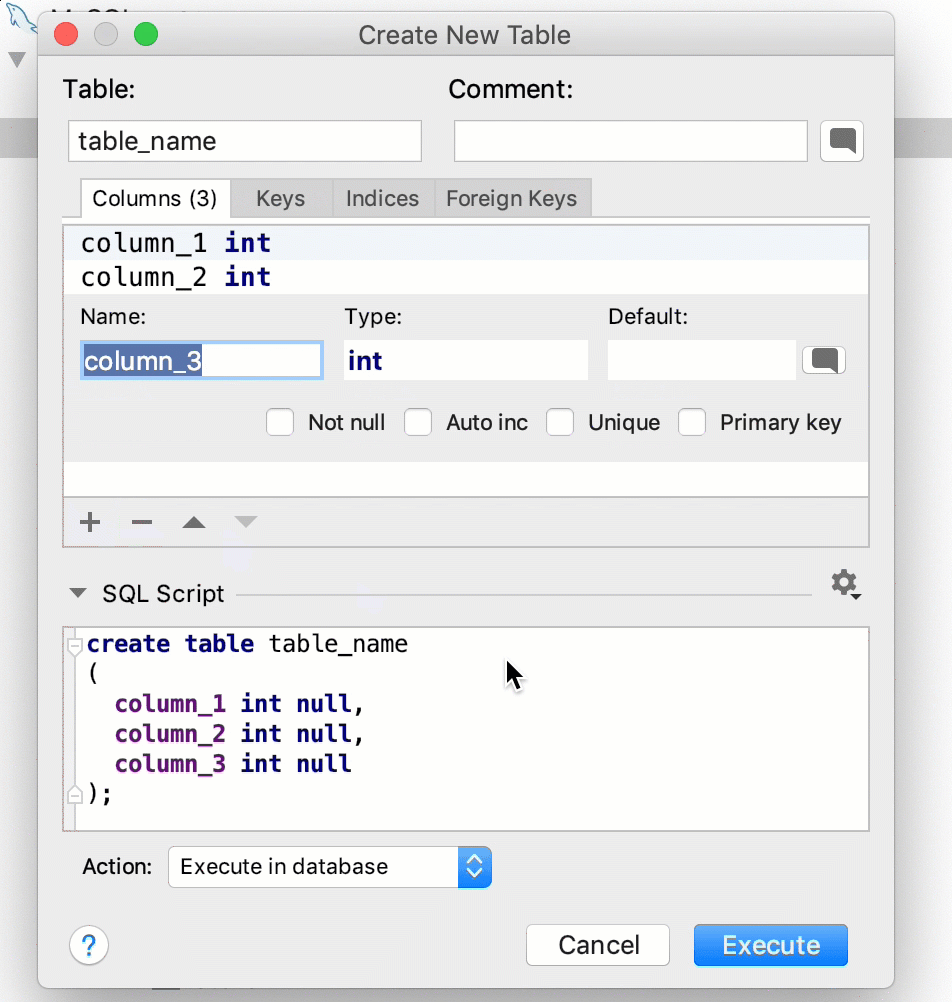Viewport: 952px width, 1002px height.
Task: Enable the Auto inc checkbox
Action: [418, 422]
